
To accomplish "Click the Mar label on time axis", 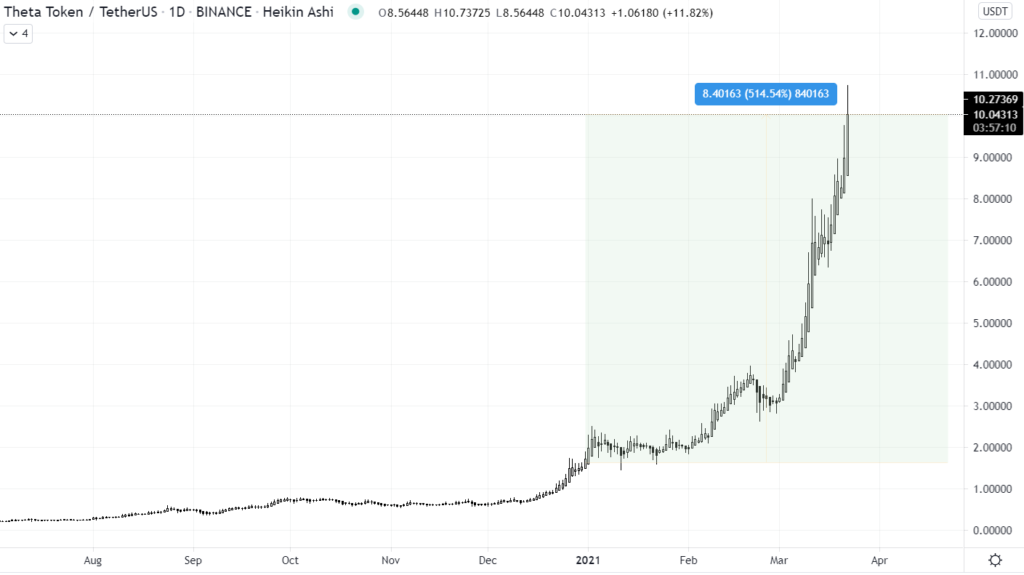I will pyautogui.click(x=778, y=560).
